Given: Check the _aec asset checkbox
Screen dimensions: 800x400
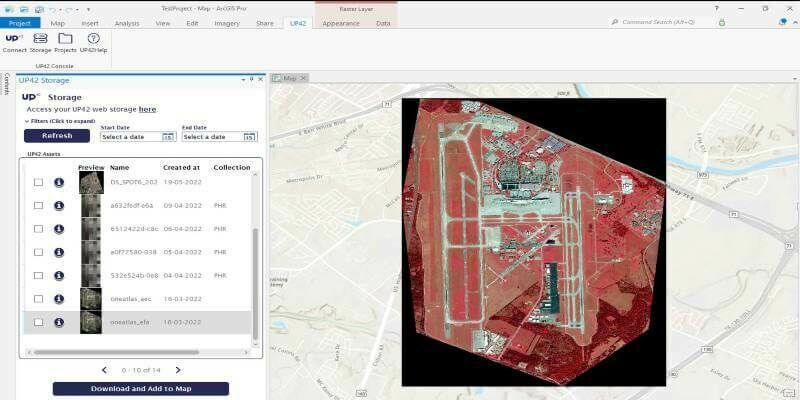Looking at the screenshot, I should [x=38, y=298].
